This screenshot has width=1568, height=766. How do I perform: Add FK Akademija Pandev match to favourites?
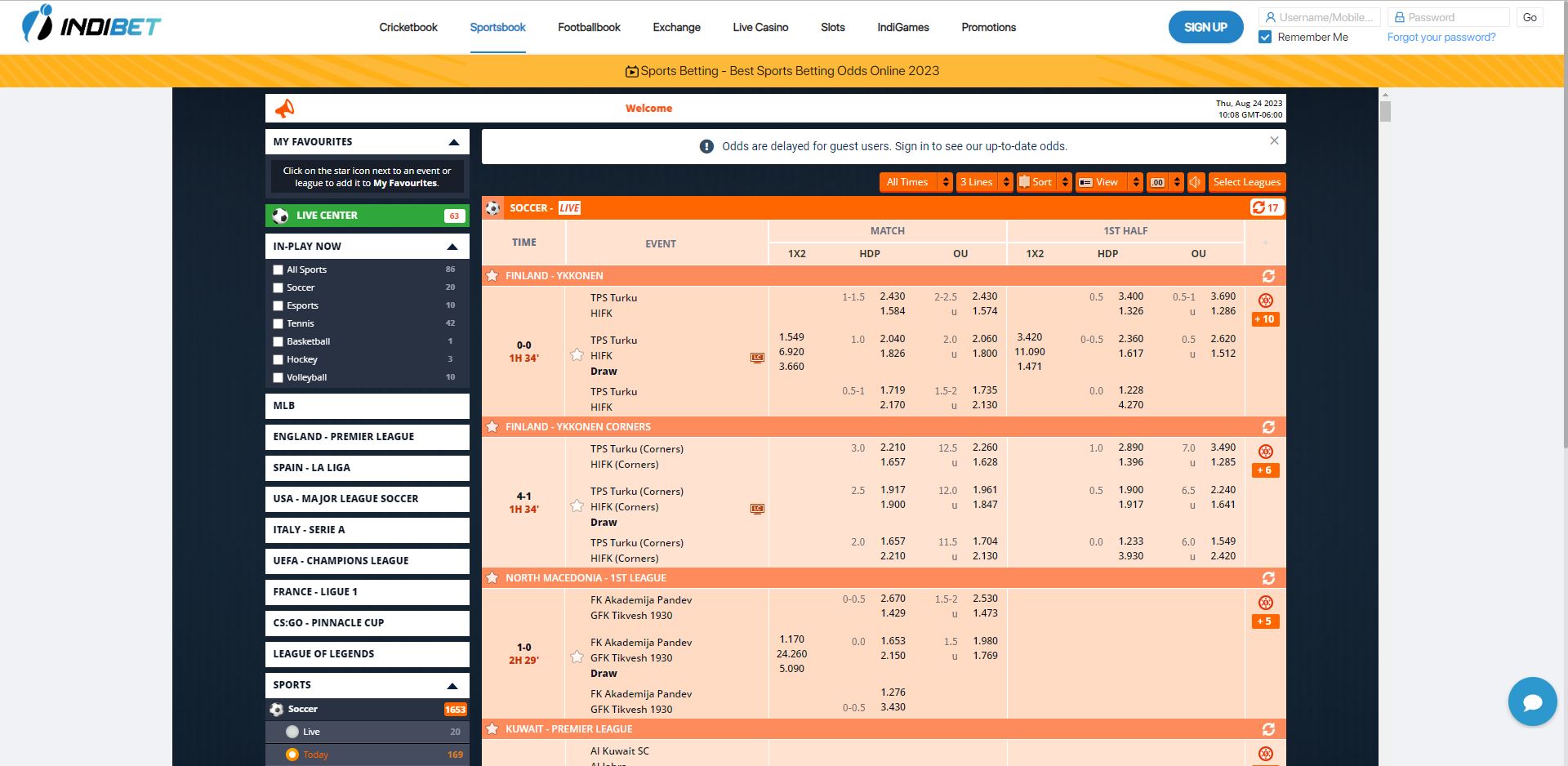click(577, 657)
